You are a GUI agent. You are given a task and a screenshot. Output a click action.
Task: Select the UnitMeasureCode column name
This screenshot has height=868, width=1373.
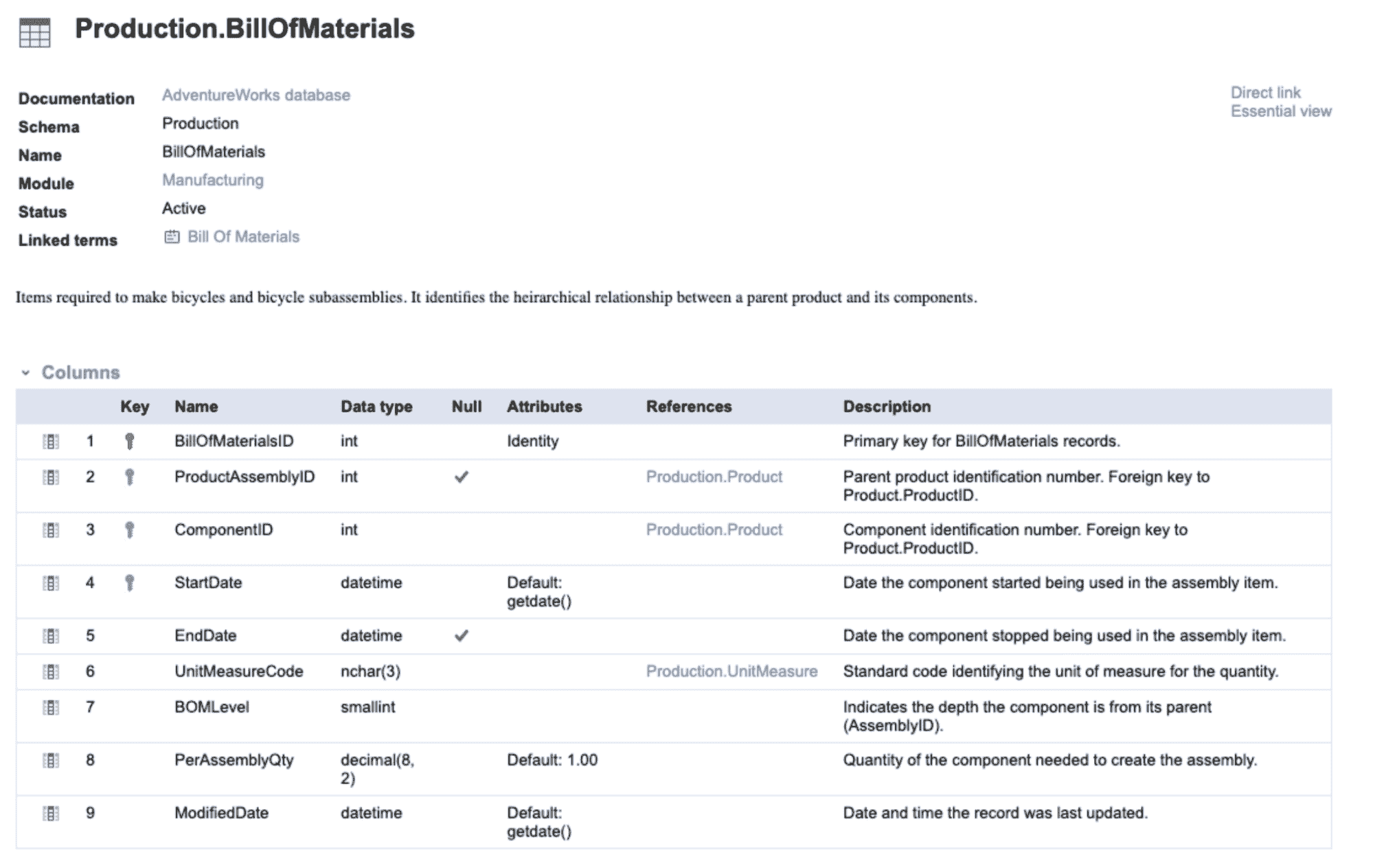[238, 671]
